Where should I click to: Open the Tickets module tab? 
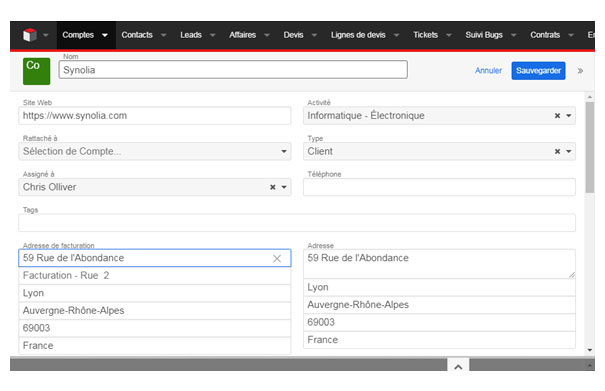426,35
